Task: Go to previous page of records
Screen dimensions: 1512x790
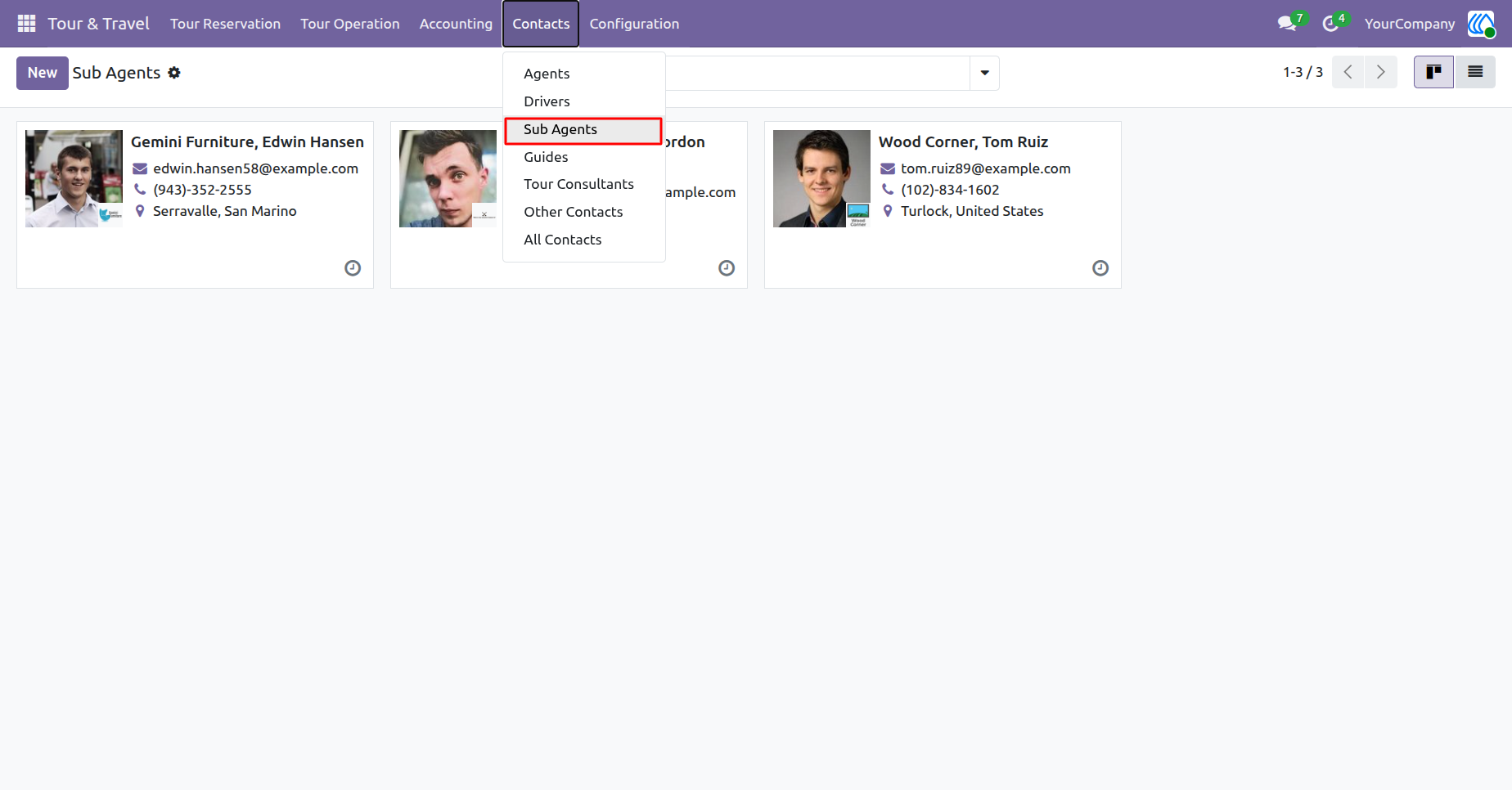Action: tap(1348, 72)
